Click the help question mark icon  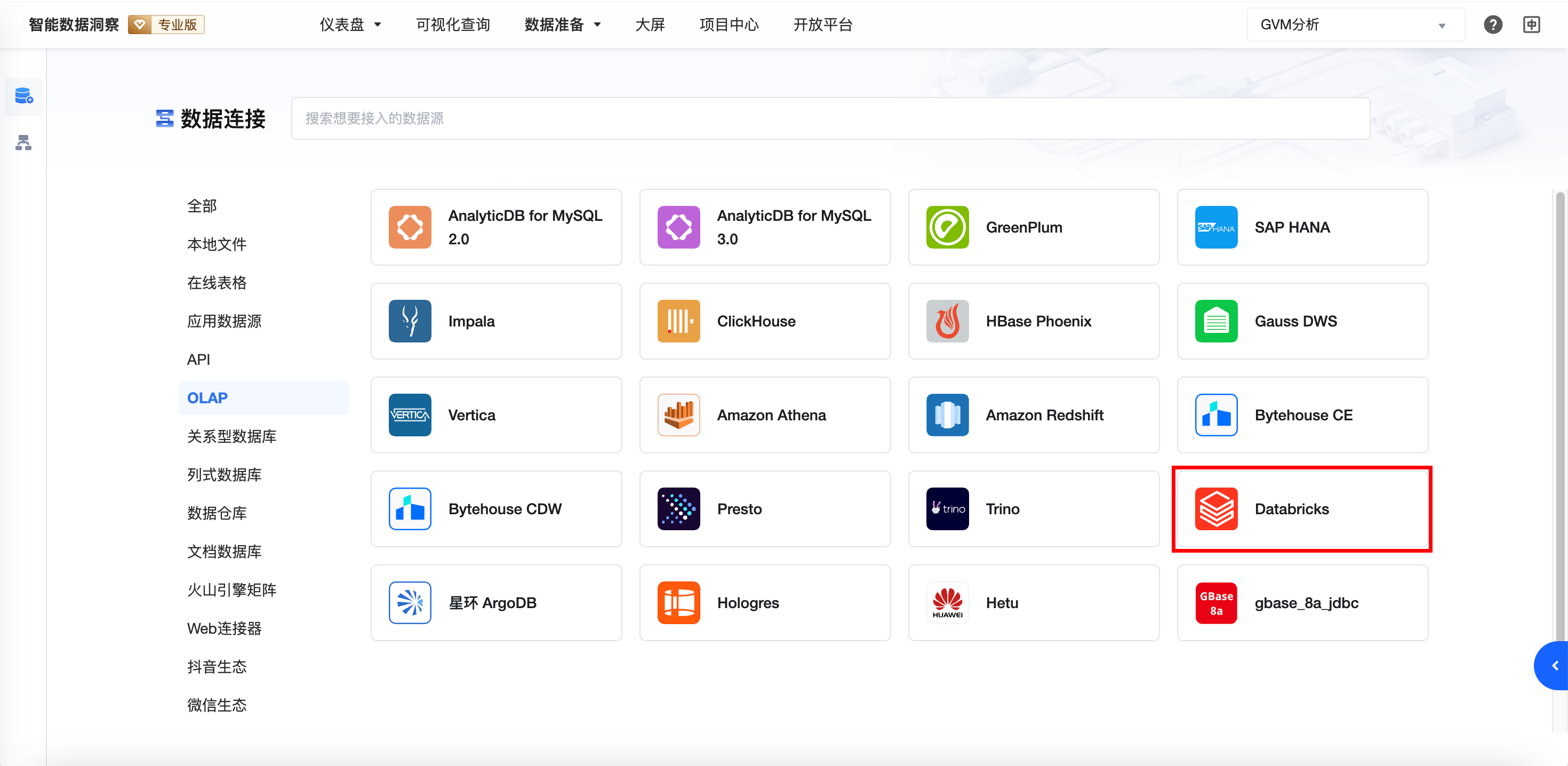coord(1492,25)
